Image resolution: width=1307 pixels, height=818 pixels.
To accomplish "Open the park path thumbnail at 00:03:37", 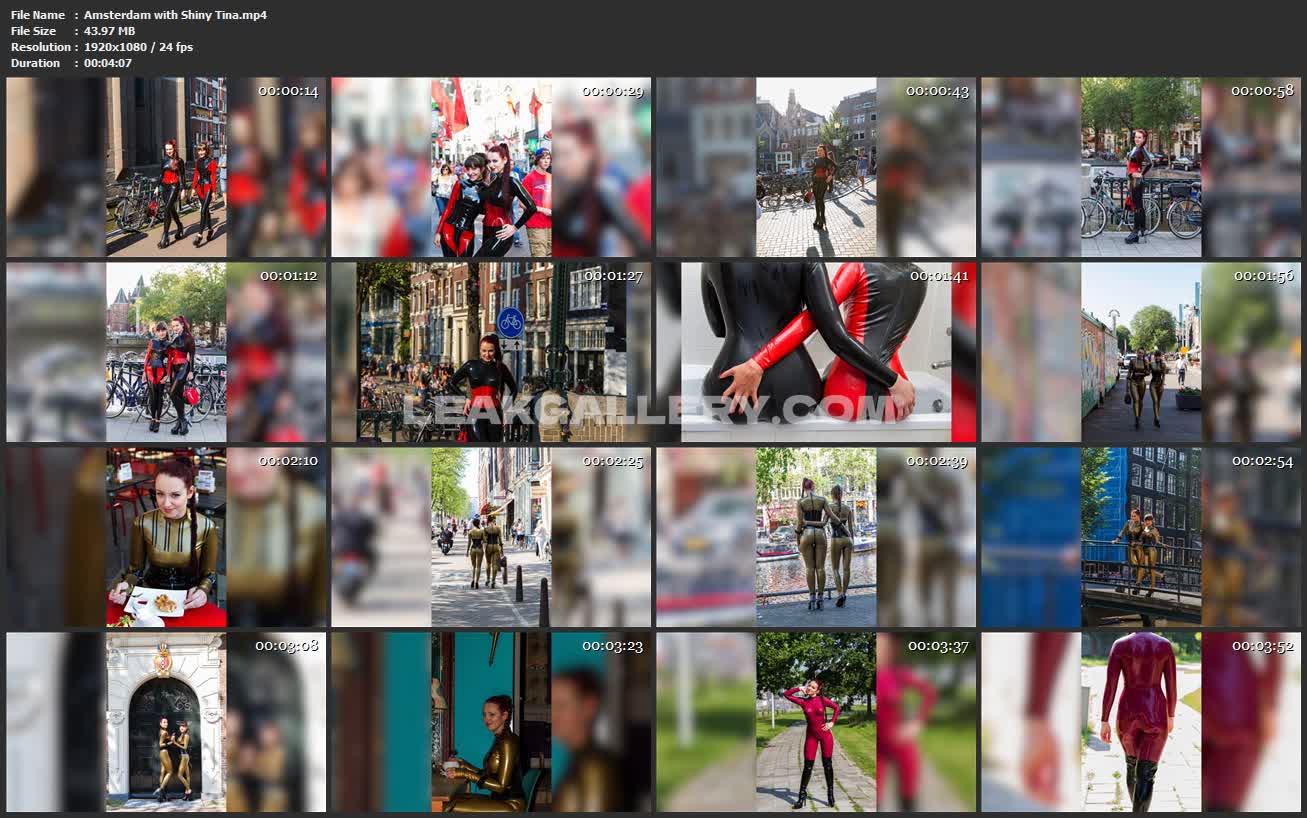I will click(816, 722).
